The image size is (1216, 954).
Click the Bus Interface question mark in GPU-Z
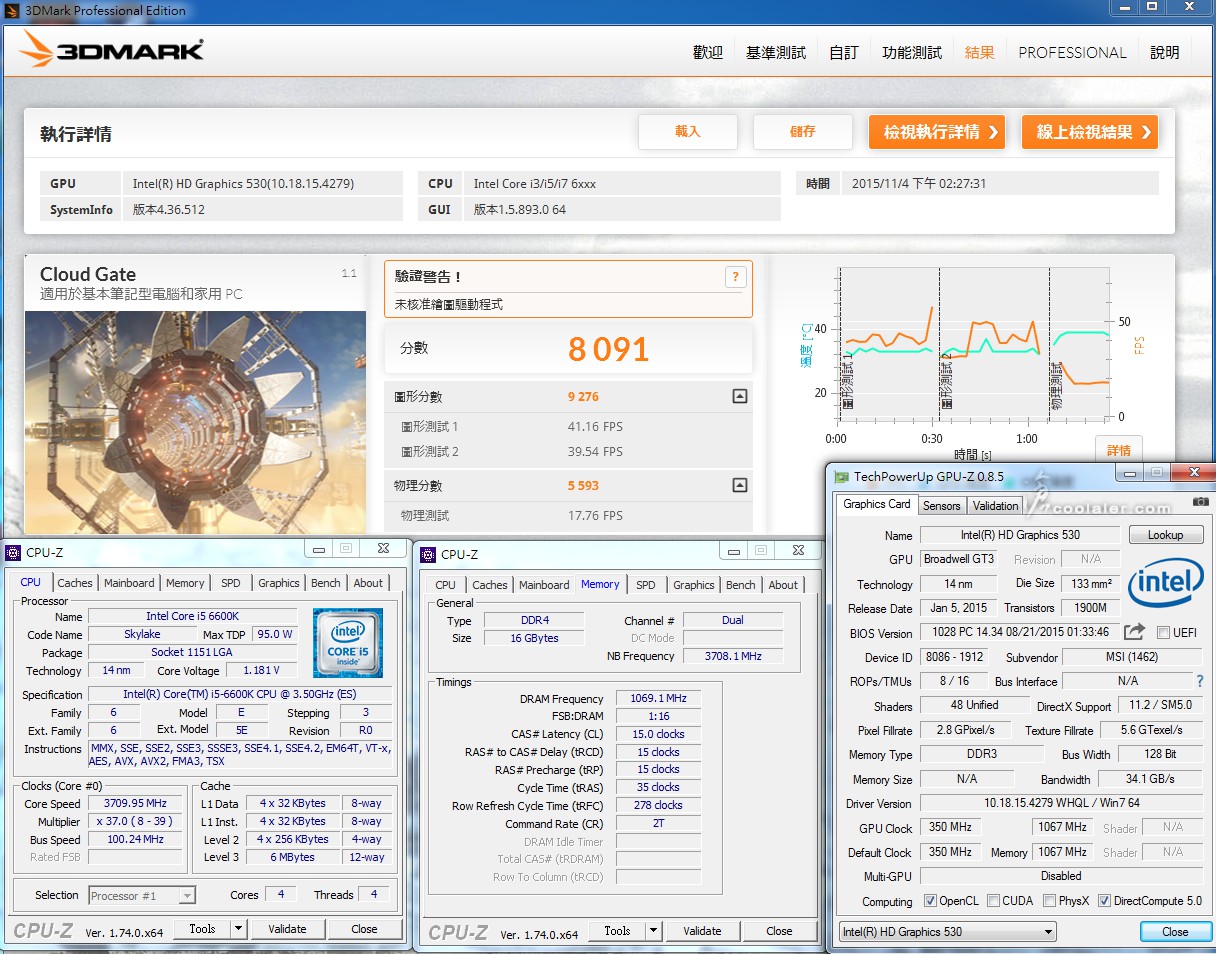(1200, 681)
